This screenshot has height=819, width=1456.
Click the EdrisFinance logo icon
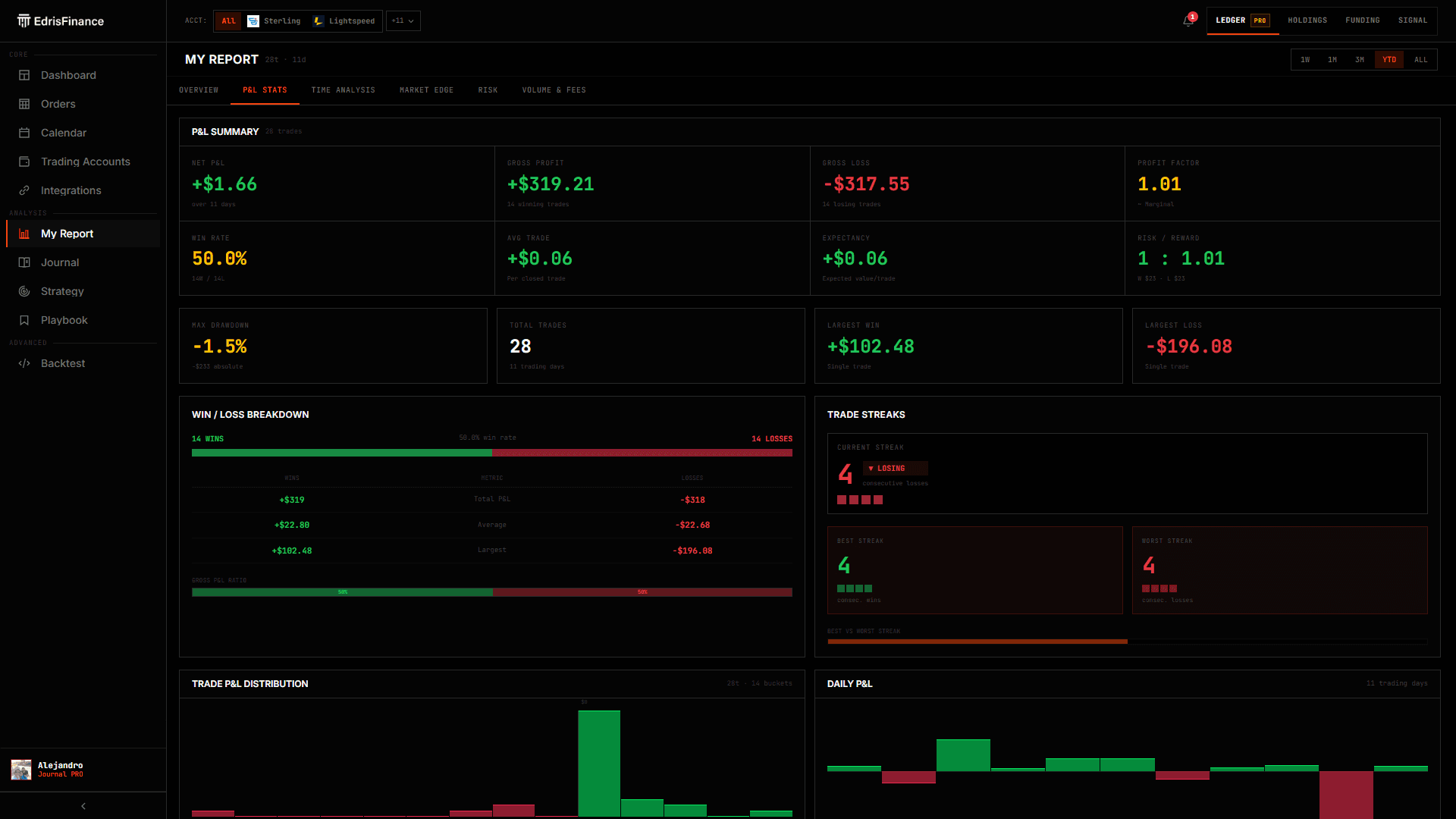coord(24,20)
